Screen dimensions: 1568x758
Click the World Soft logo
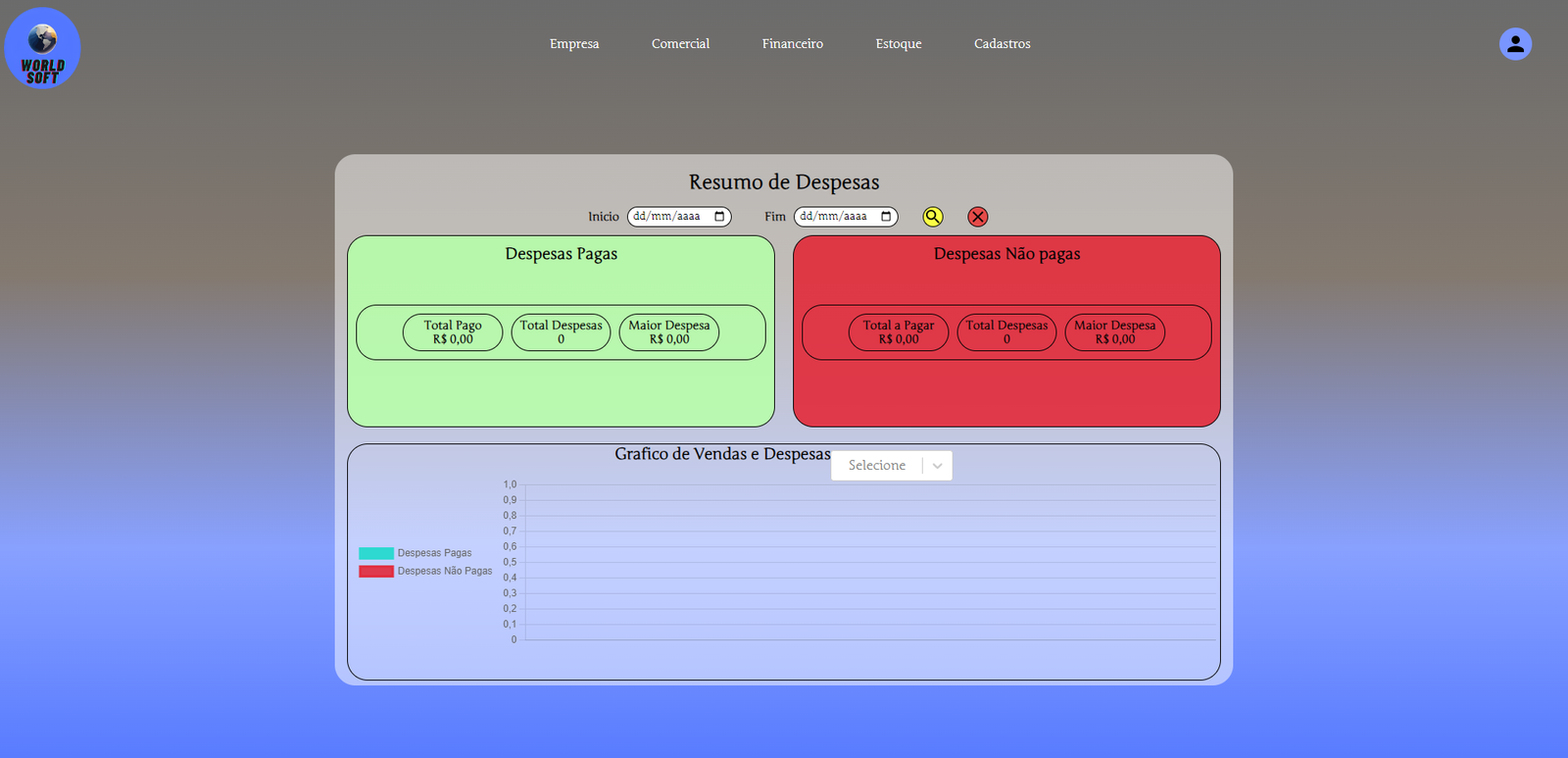point(42,48)
